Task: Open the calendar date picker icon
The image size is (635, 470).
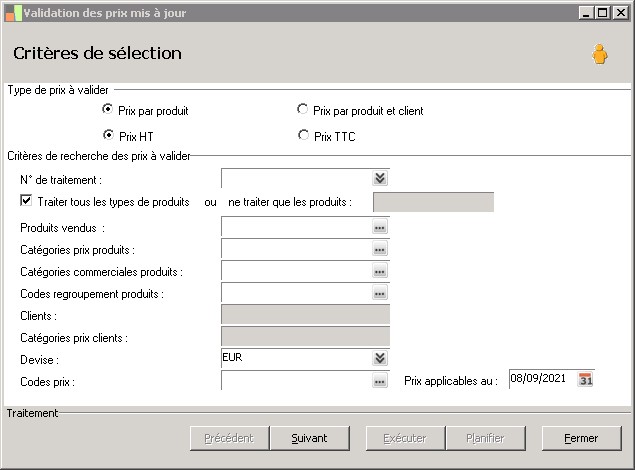Action: pos(586,379)
